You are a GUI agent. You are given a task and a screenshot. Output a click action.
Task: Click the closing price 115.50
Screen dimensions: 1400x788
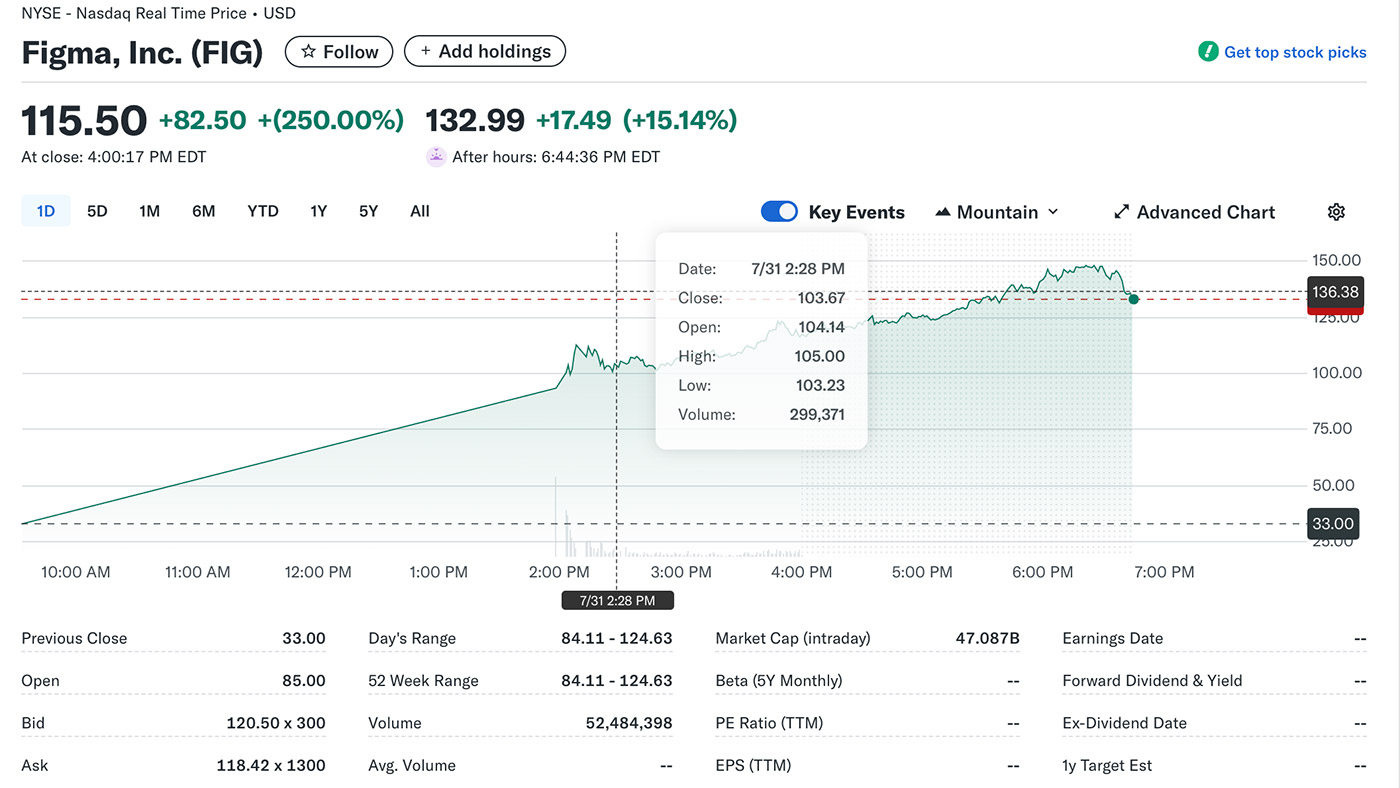tap(84, 121)
